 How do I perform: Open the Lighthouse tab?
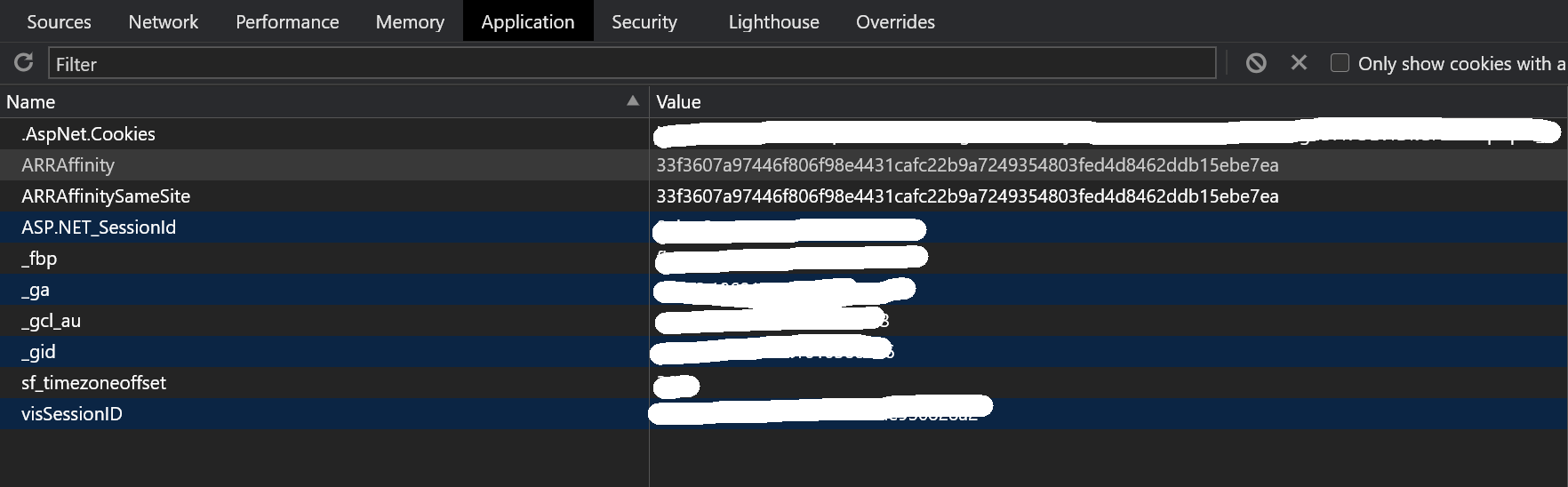[x=773, y=22]
